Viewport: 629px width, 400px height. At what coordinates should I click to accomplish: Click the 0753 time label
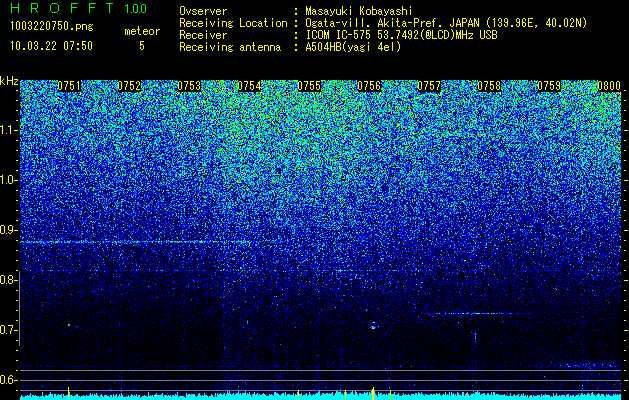(189, 86)
